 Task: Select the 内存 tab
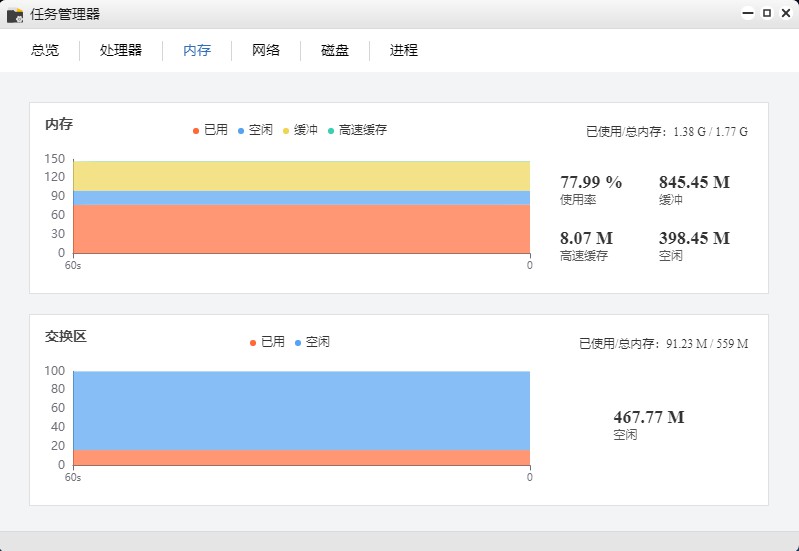point(197,50)
